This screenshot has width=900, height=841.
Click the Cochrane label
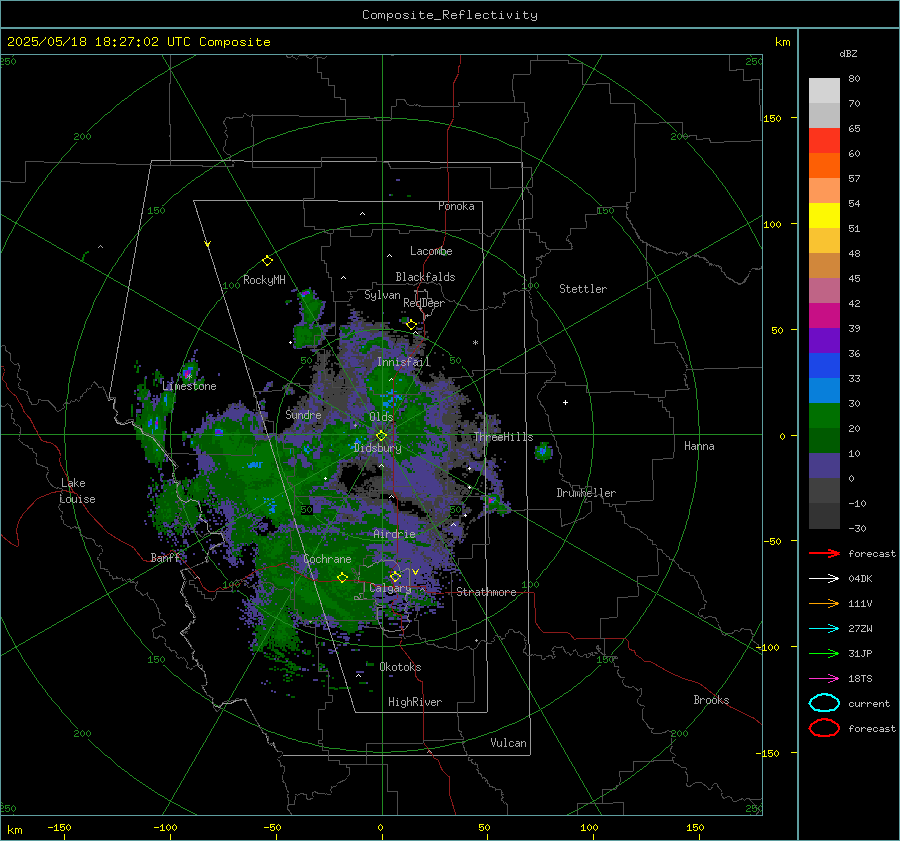(x=327, y=559)
